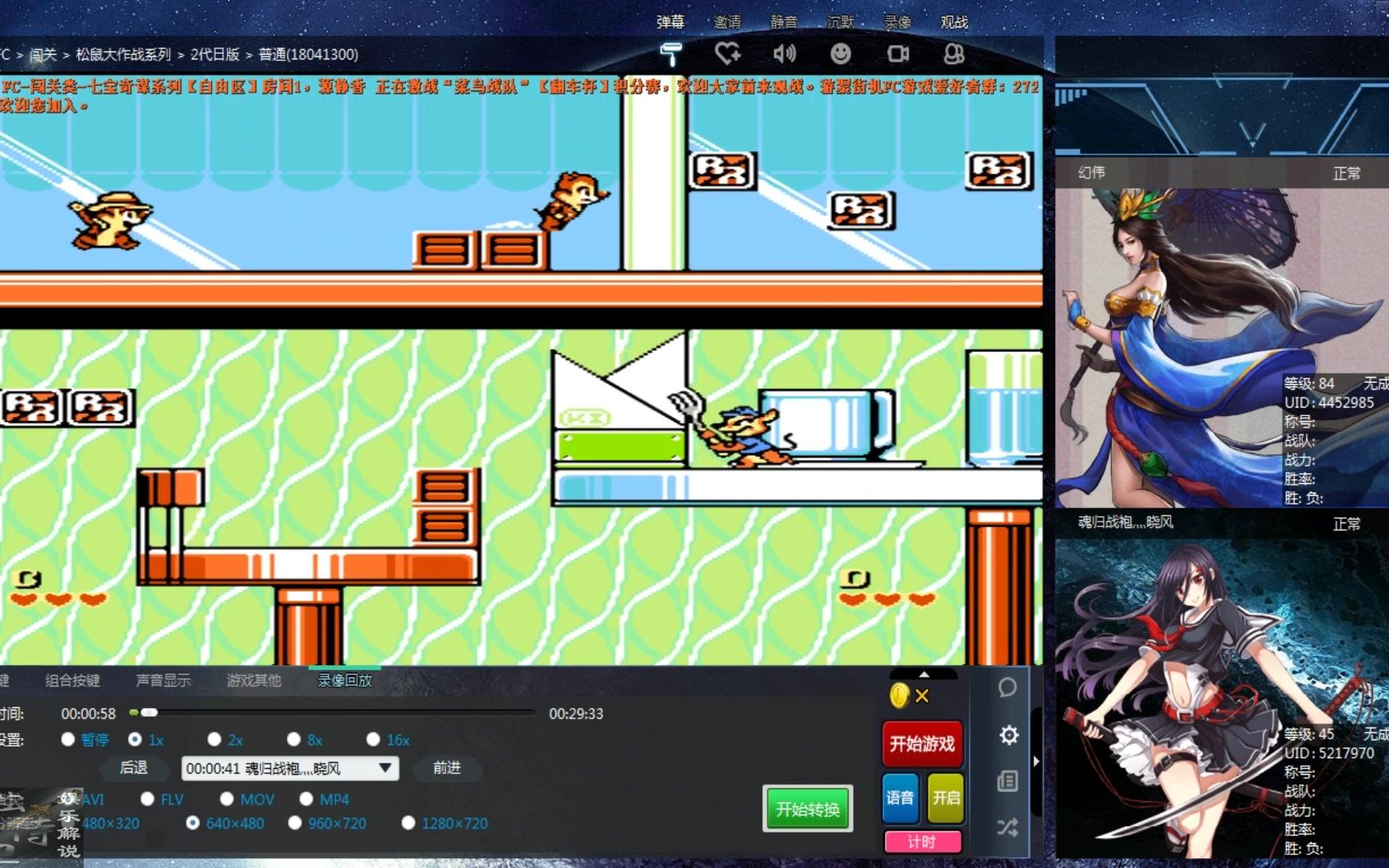The height and width of the screenshot is (868, 1389).
Task: Click 等级: 45 text
Action: [x=1309, y=734]
